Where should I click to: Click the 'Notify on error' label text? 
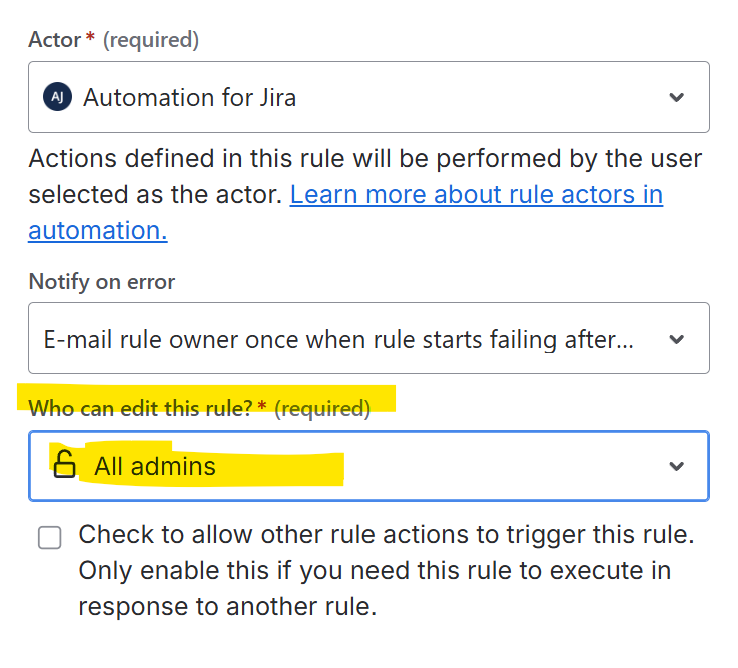[102, 282]
